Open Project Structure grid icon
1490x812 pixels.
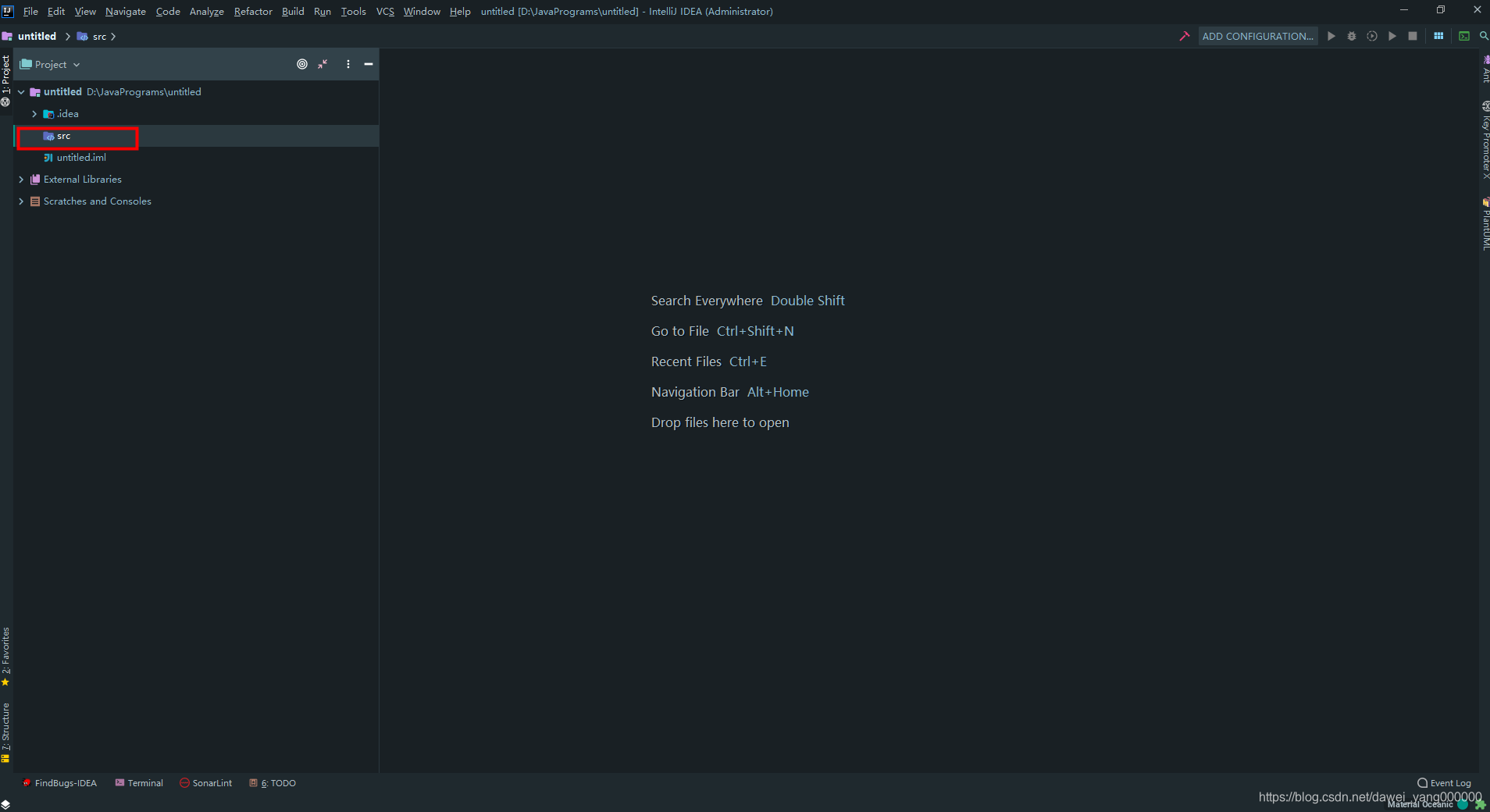click(1438, 36)
